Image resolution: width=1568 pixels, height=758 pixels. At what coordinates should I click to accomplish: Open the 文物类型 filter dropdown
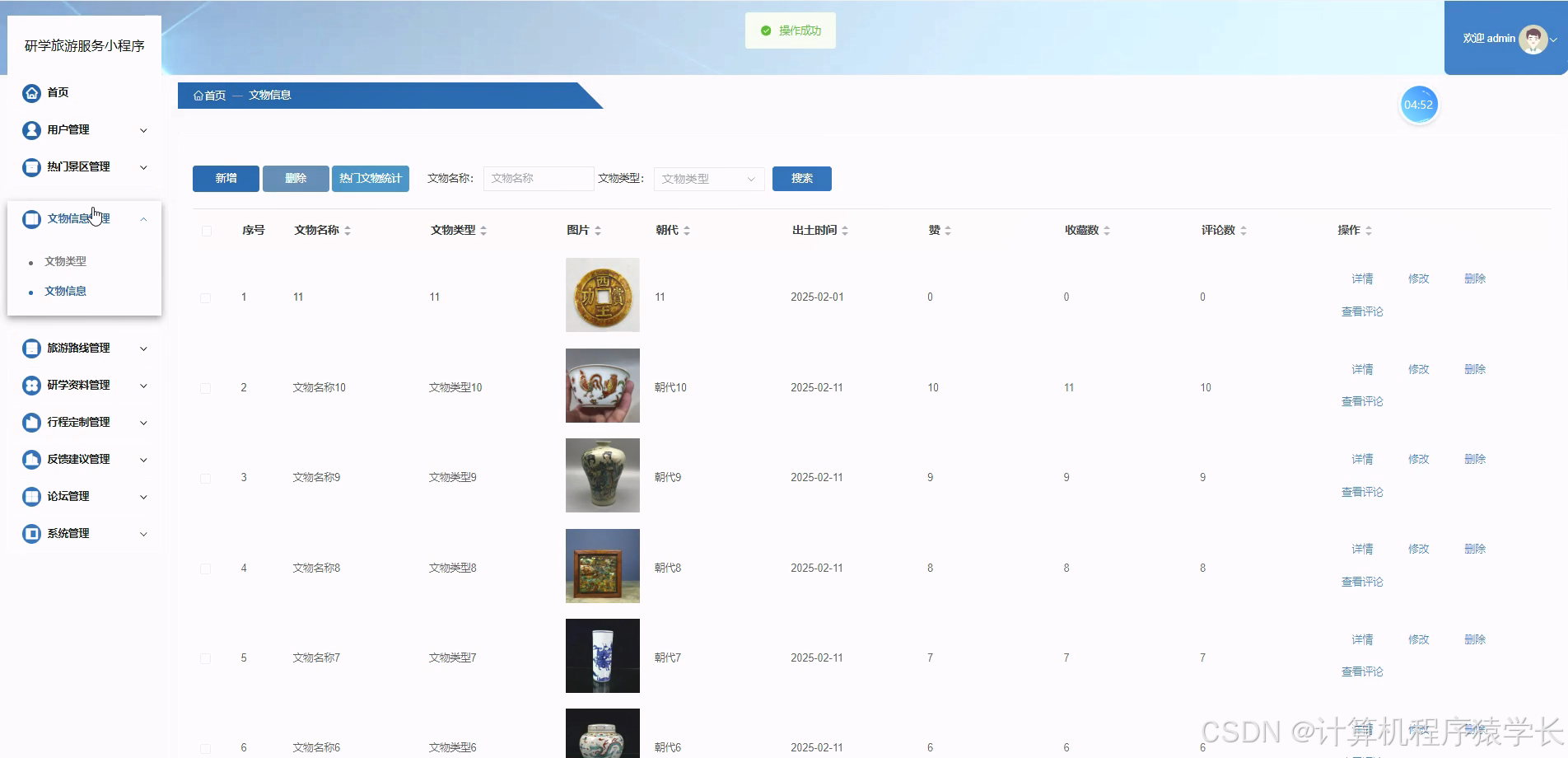click(709, 179)
